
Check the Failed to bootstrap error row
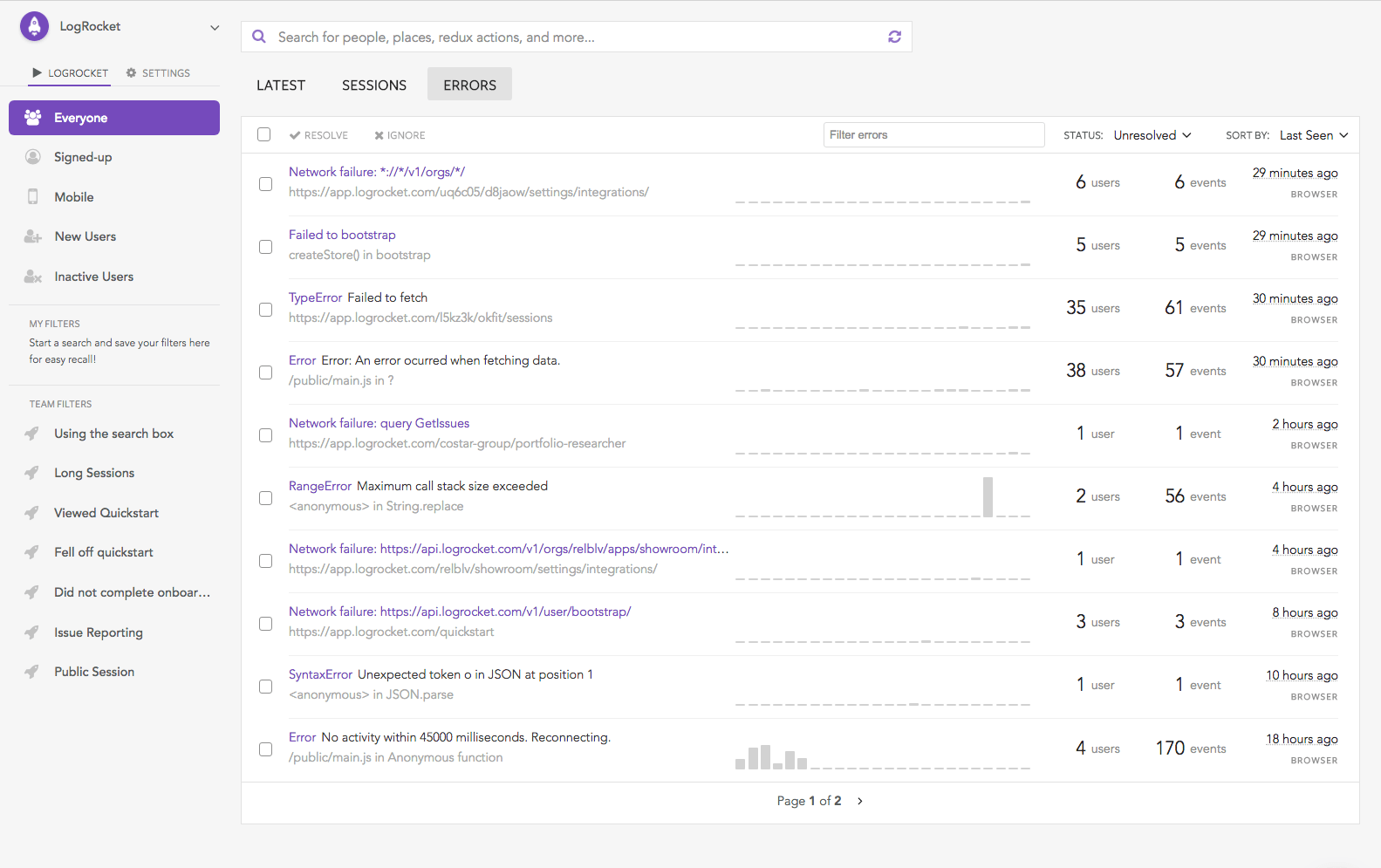(x=265, y=247)
